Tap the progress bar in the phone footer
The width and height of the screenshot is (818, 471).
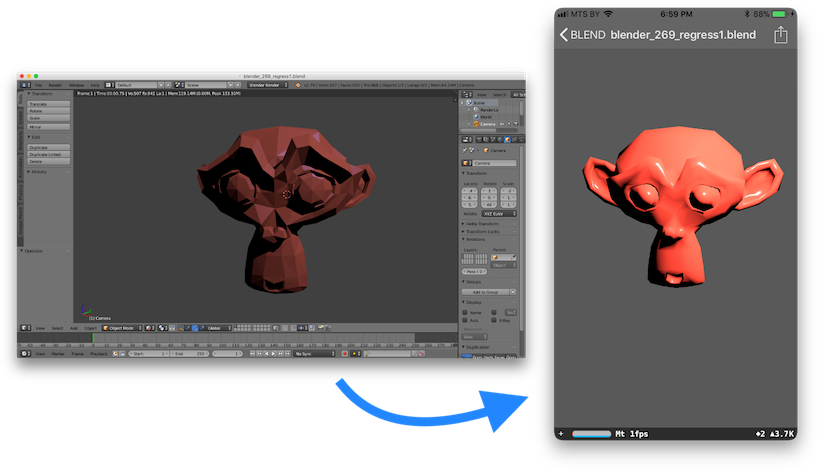[x=591, y=433]
